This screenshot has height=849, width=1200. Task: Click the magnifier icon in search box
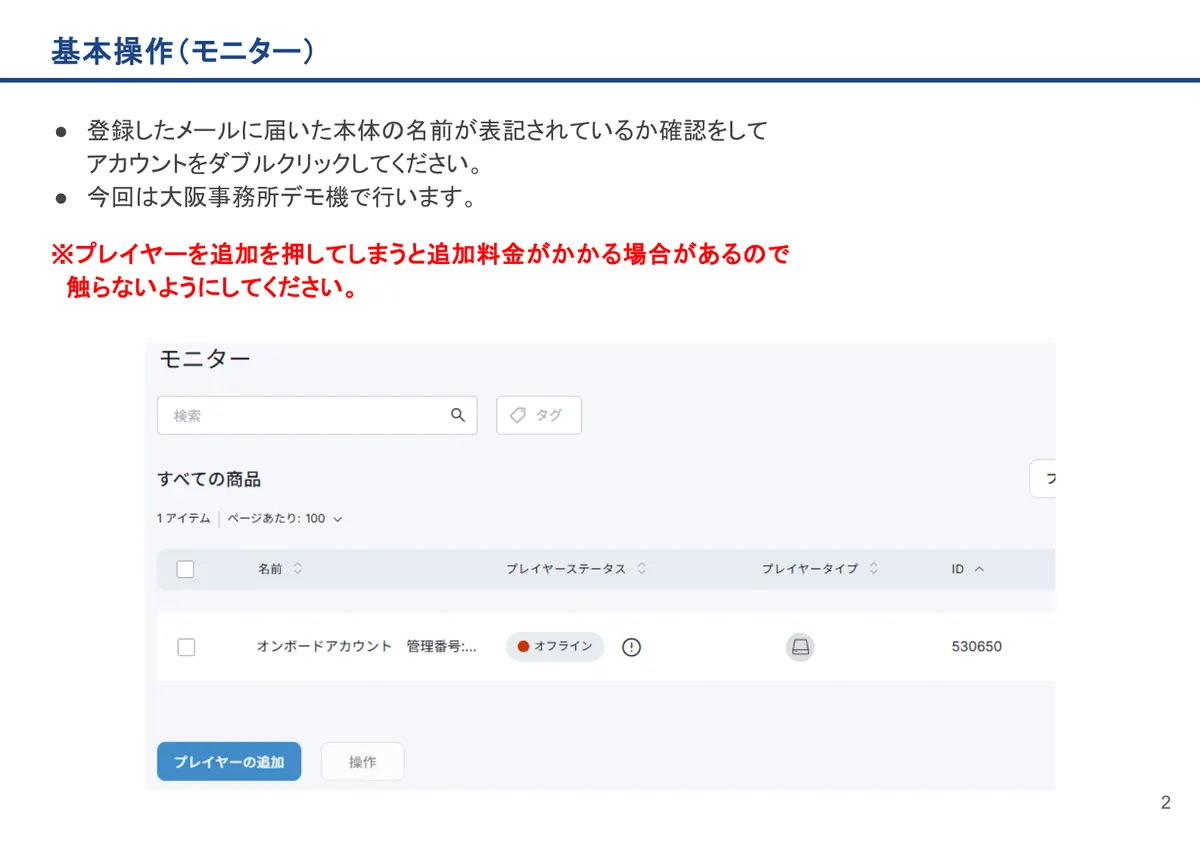point(458,415)
